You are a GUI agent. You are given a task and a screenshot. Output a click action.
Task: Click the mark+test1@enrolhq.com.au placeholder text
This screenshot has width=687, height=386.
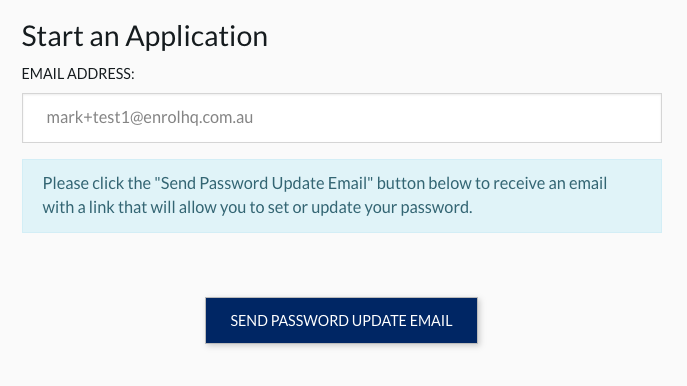click(x=150, y=118)
